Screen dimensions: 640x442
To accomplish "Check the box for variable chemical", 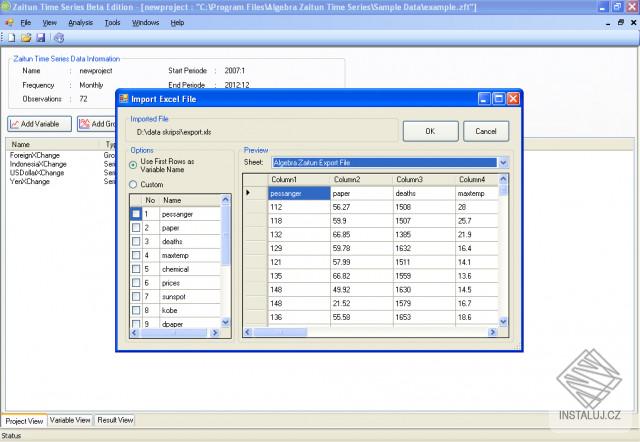I will coord(136,269).
